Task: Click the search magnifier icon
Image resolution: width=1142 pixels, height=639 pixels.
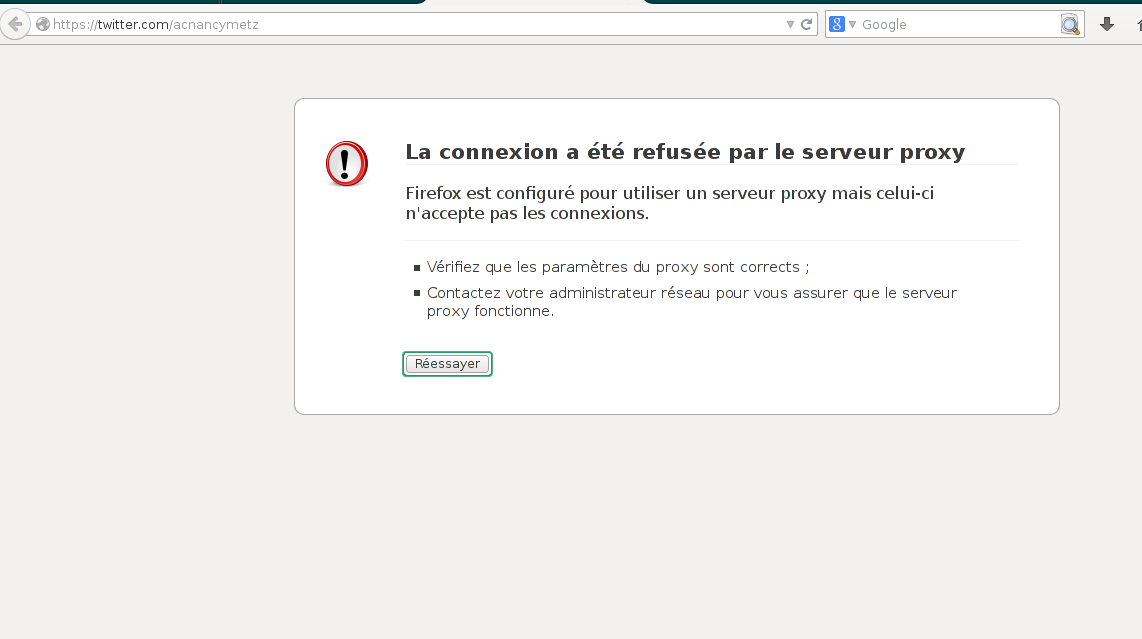Action: pos(1070,24)
